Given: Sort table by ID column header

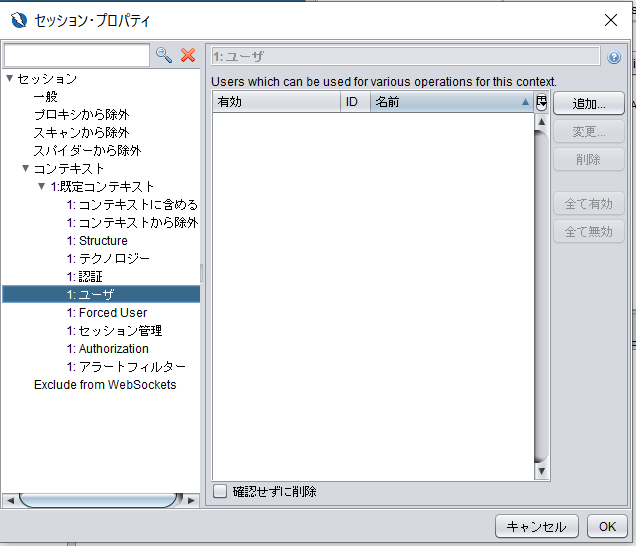Looking at the screenshot, I should pos(355,102).
